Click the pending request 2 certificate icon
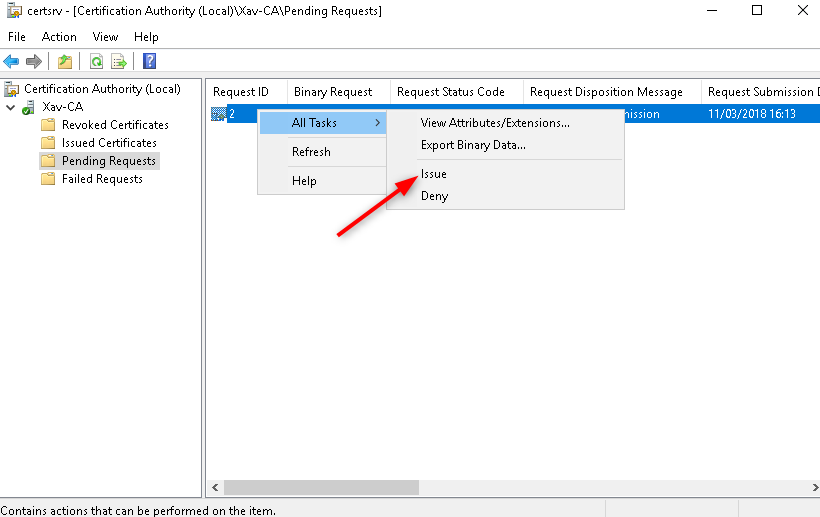Image resolution: width=820 pixels, height=517 pixels. [x=219, y=114]
